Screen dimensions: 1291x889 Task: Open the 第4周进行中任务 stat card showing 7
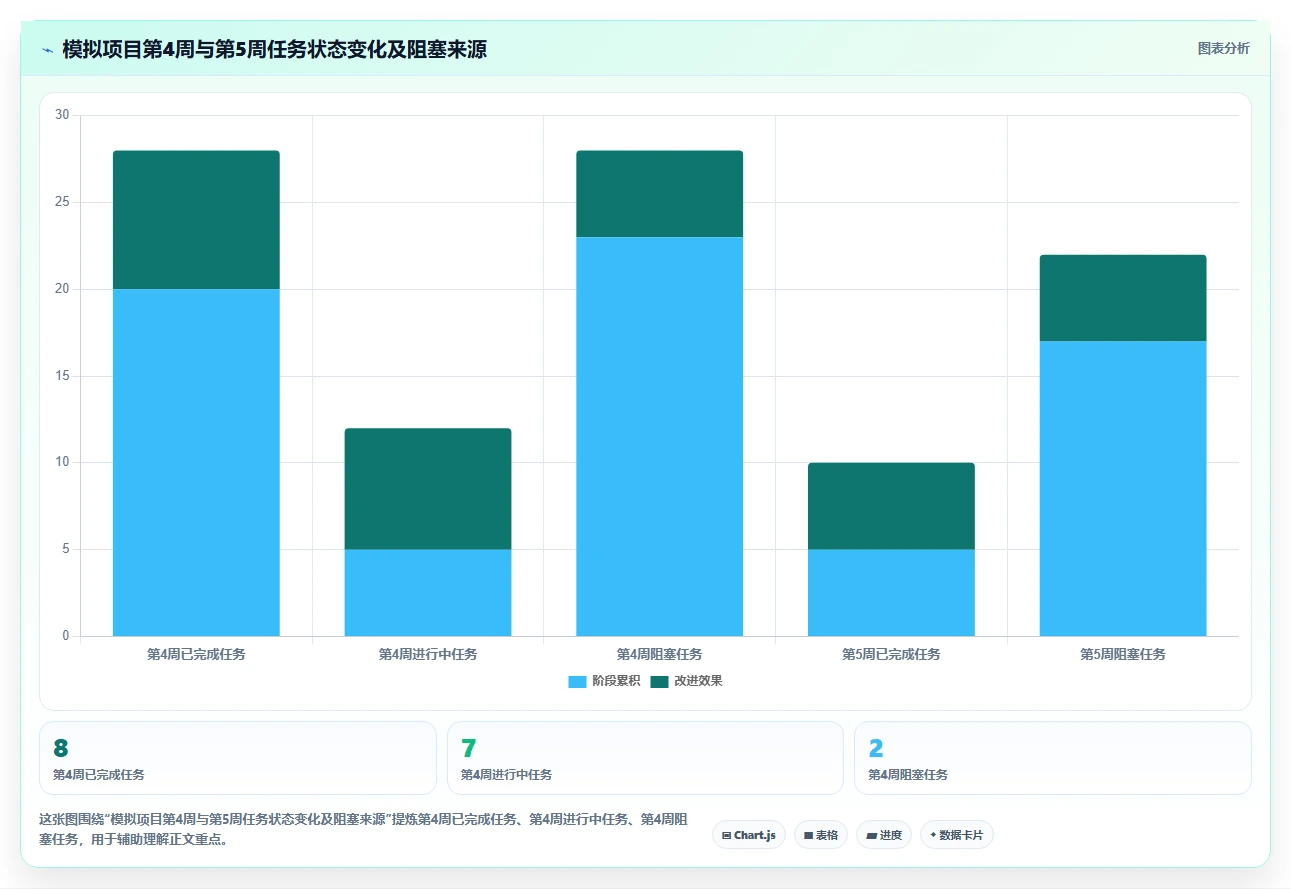pyautogui.click(x=645, y=758)
